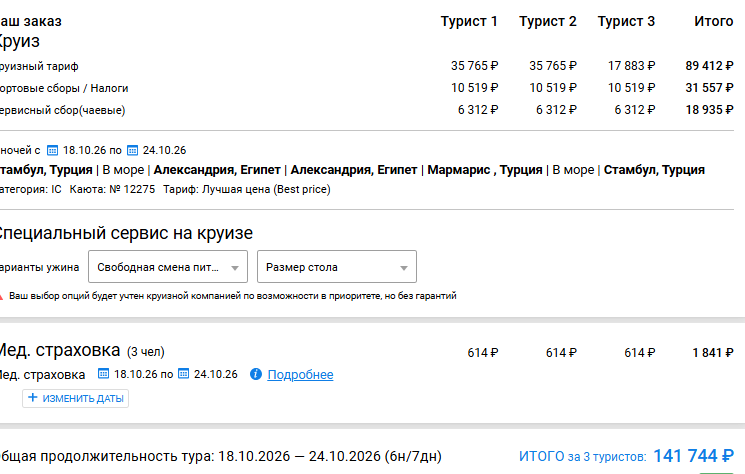This screenshot has height=474, width=745.
Task: Click the cruise tariff total 89 412 ₽
Action: point(709,66)
